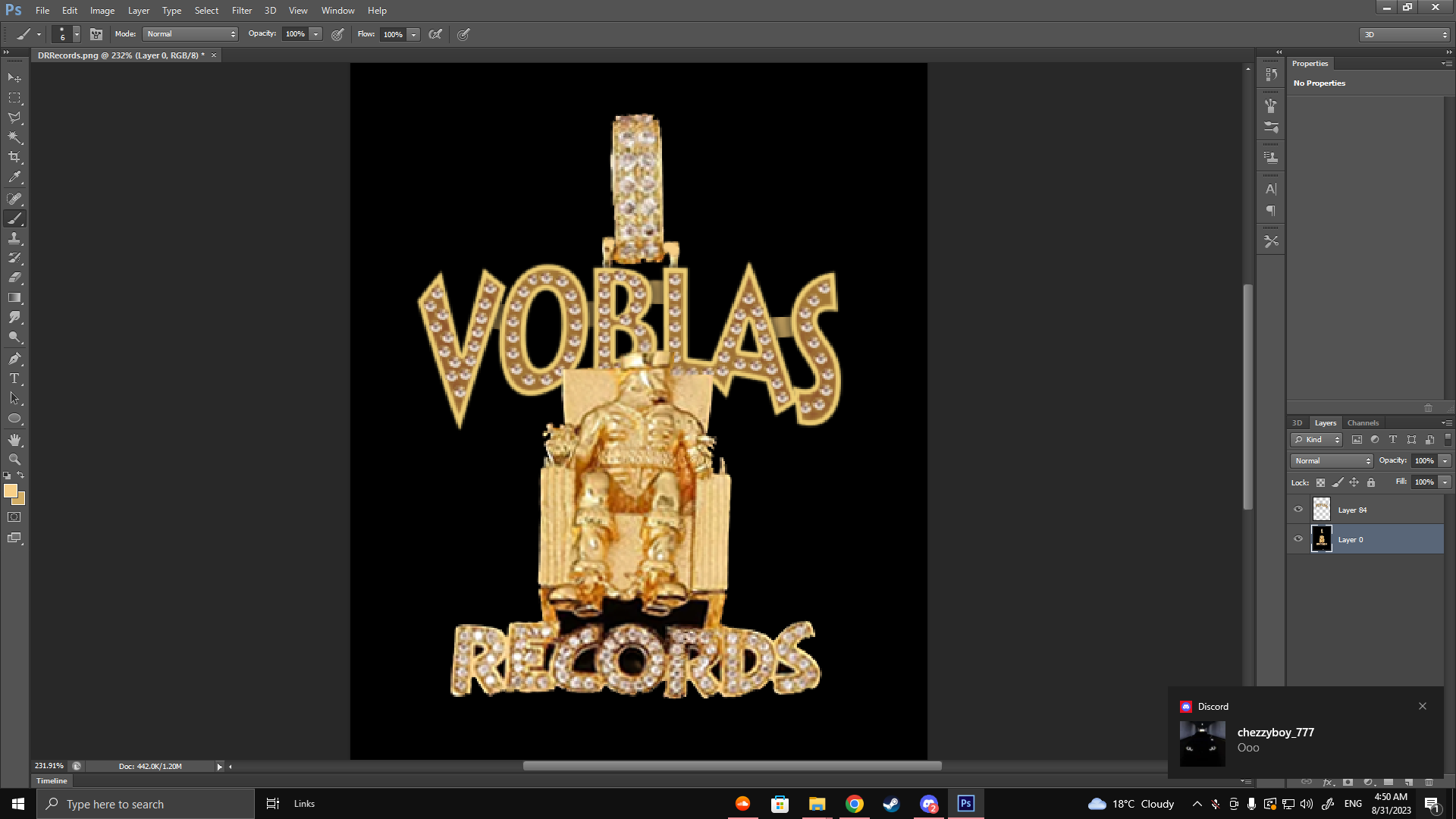Select the Gradient tool

click(x=14, y=298)
